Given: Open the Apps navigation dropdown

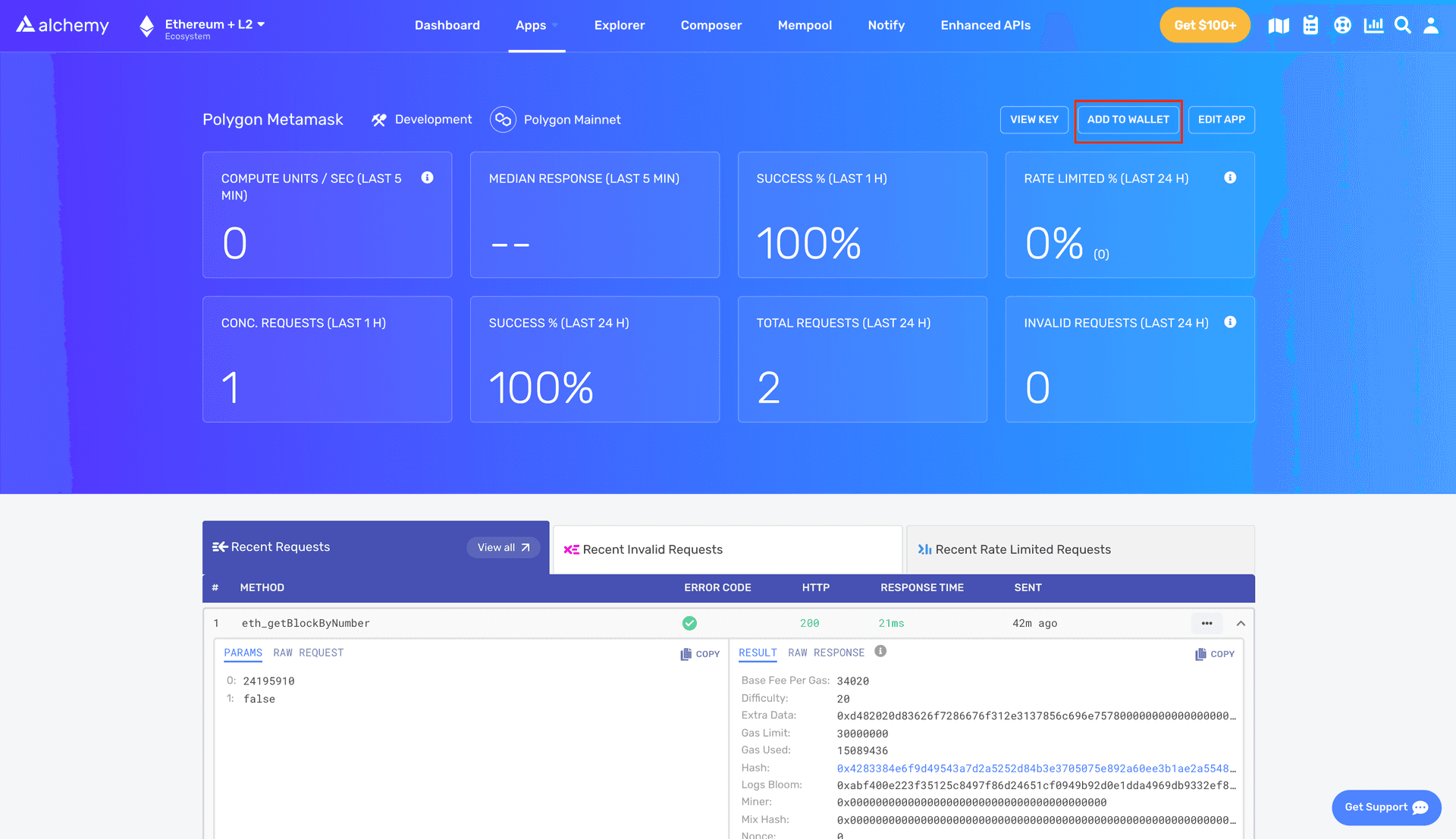Looking at the screenshot, I should (536, 25).
